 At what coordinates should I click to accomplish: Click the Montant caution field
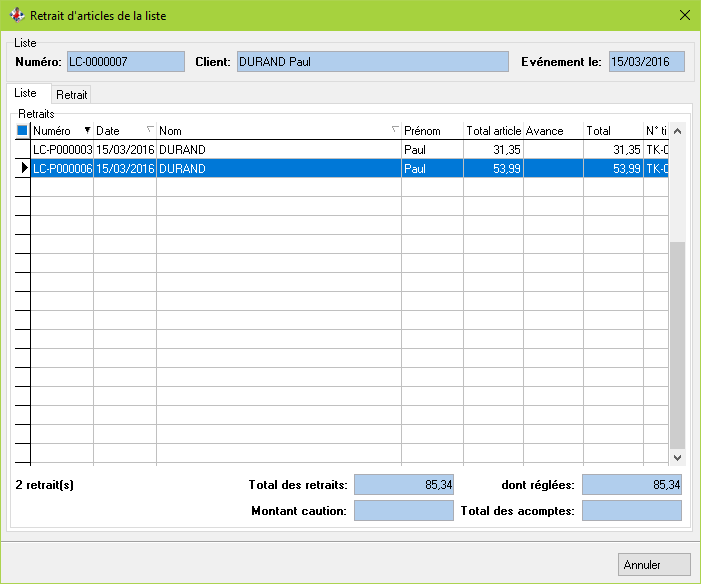point(403,511)
